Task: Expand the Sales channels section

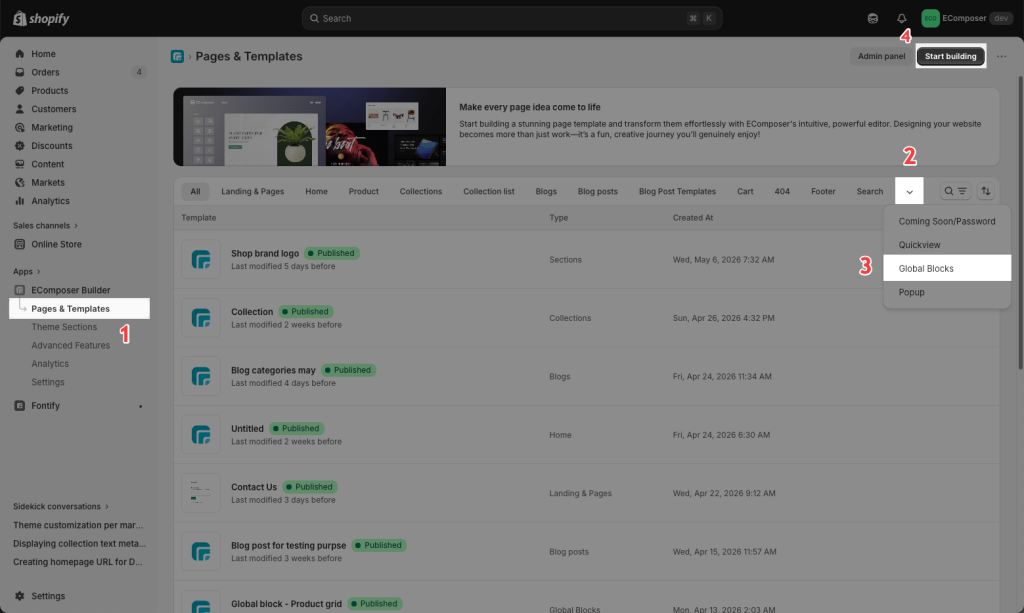Action: coord(46,225)
